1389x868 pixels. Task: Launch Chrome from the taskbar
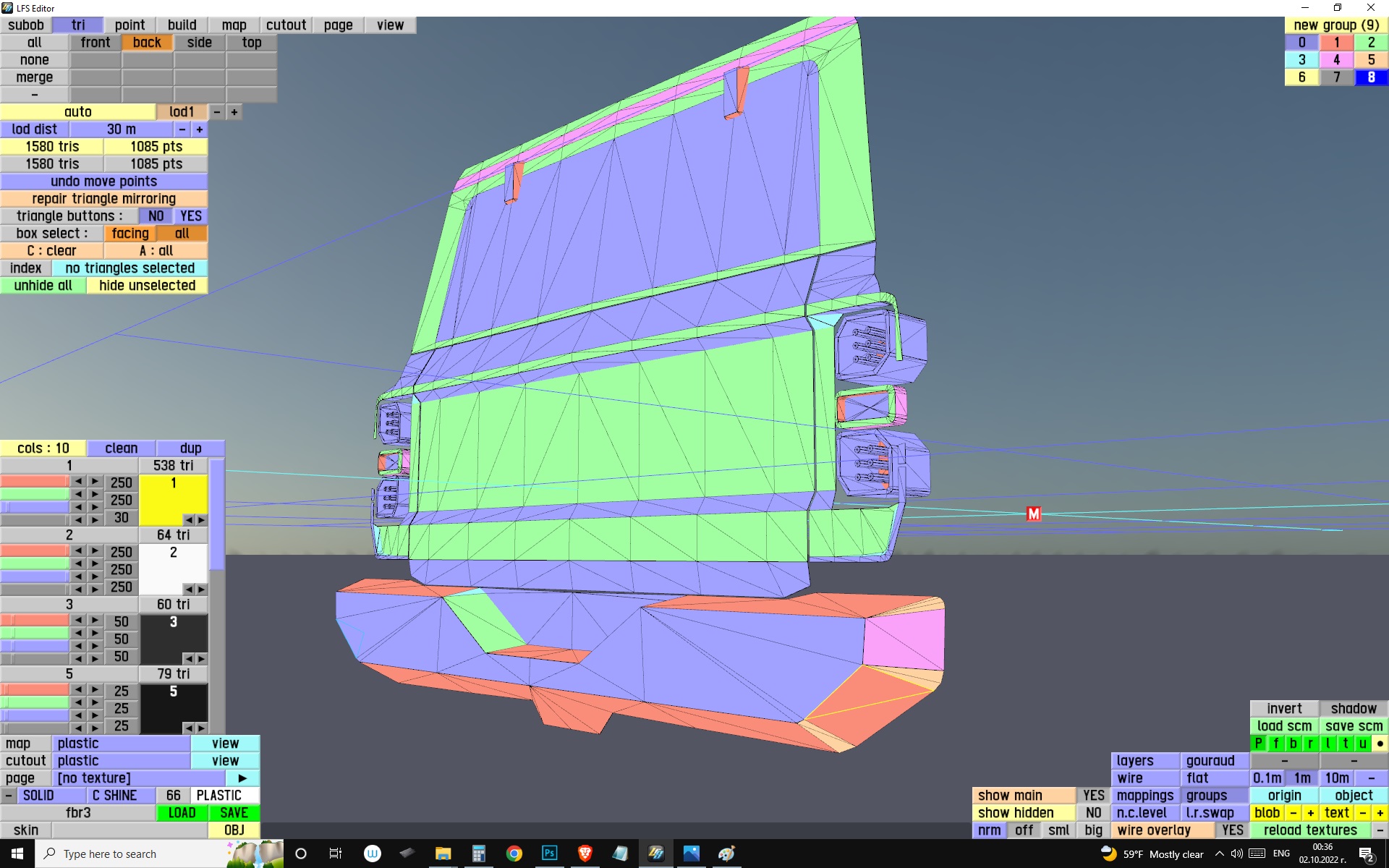coord(514,854)
